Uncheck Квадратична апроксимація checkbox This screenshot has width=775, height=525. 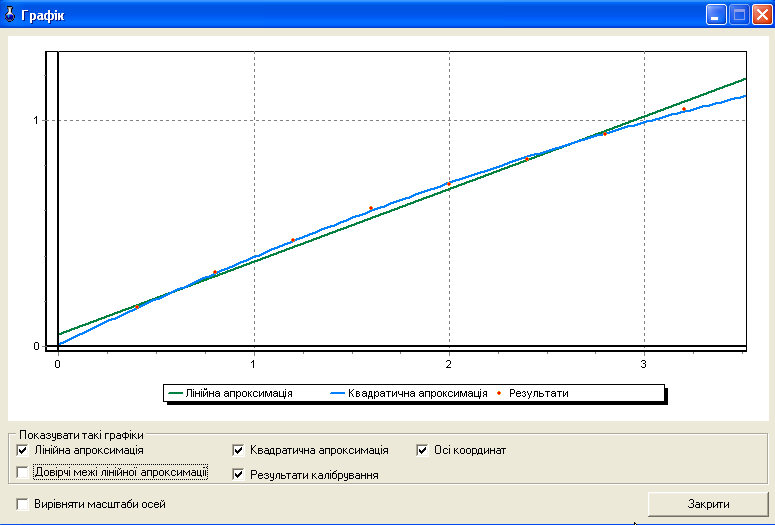point(238,450)
